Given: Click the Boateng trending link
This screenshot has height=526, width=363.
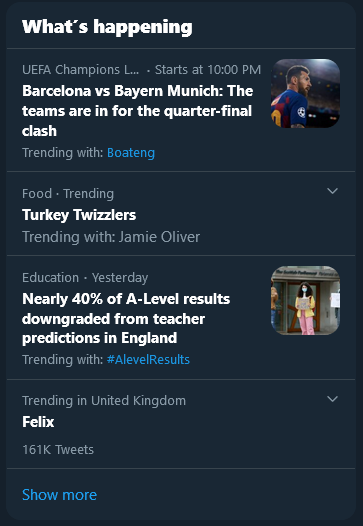Looking at the screenshot, I should point(131,153).
